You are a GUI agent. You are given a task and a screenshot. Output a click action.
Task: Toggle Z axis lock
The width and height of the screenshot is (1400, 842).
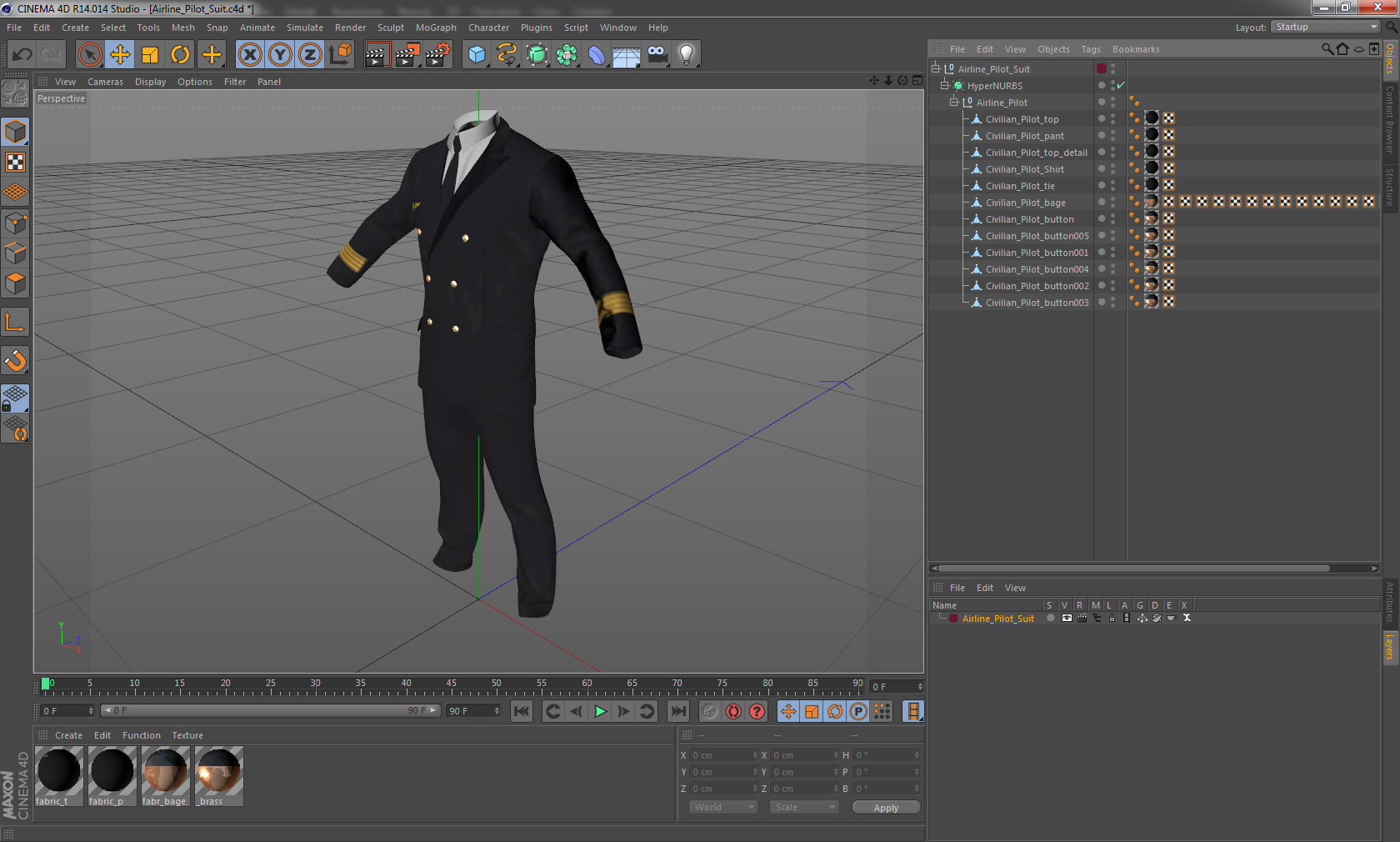(310, 55)
